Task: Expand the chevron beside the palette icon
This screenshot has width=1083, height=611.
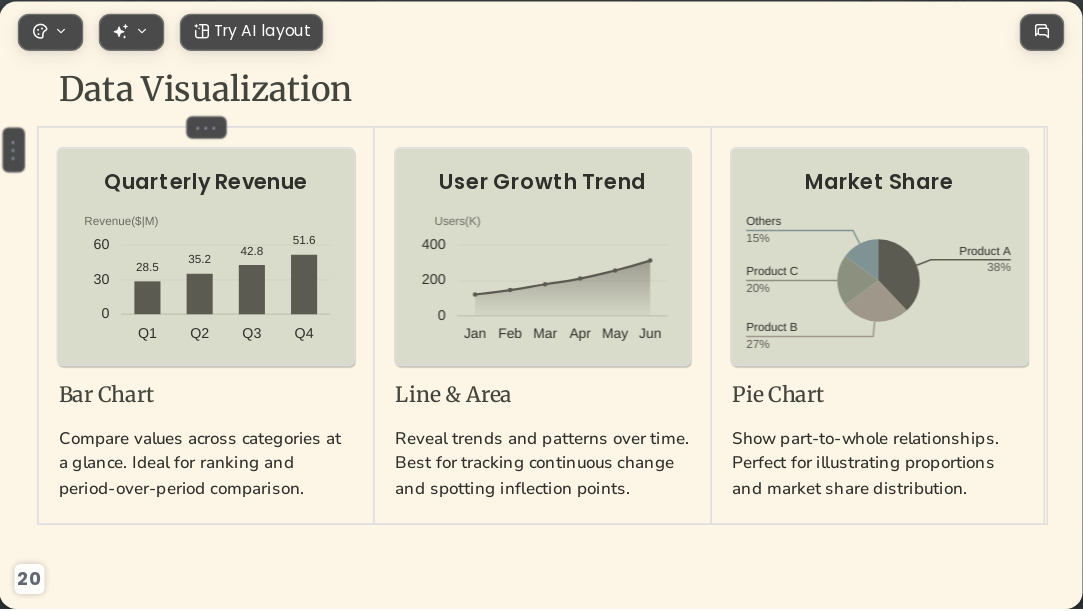Action: point(61,32)
